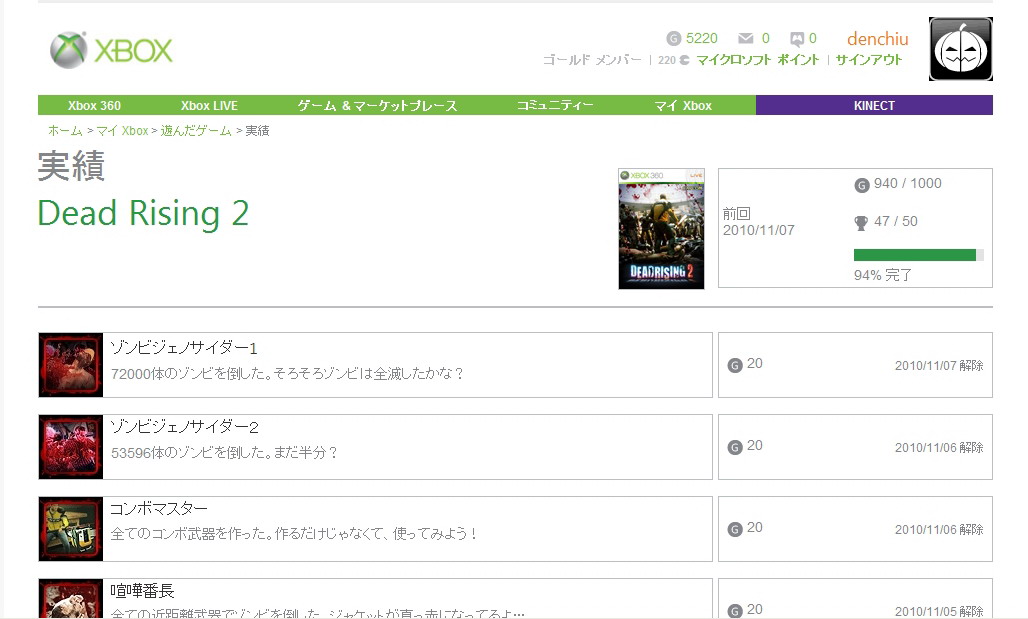
Task: Open the コミュニティー navigation tab
Action: [555, 106]
